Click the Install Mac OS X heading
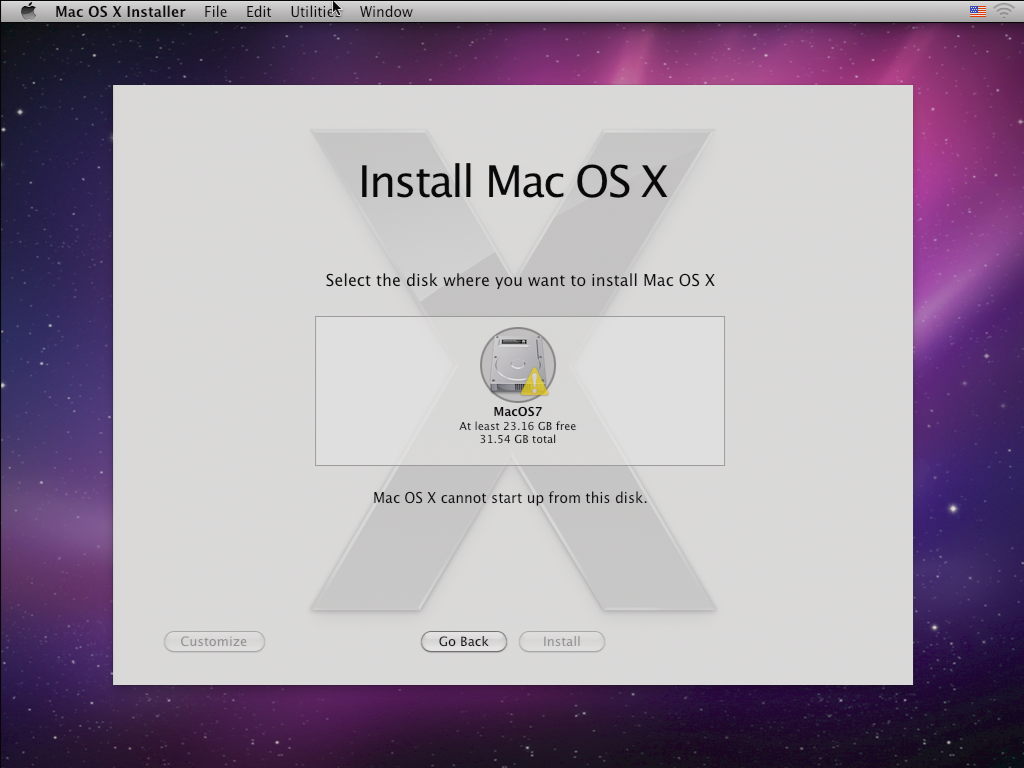 click(513, 181)
